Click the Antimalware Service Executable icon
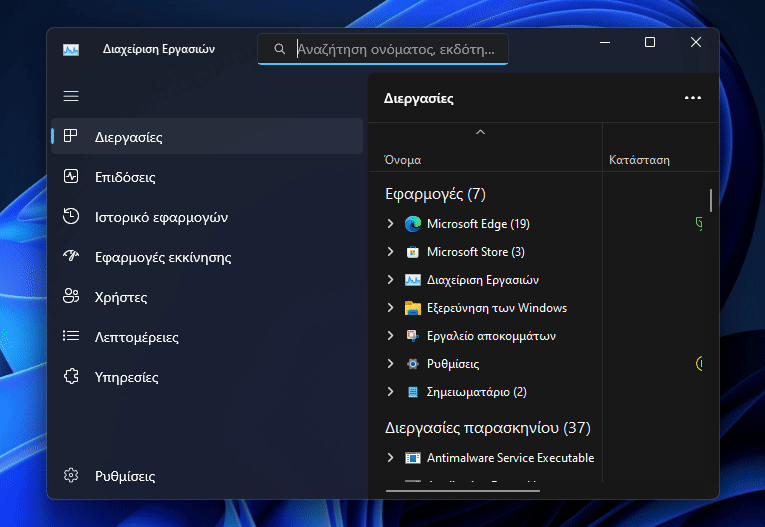This screenshot has height=527, width=765. pos(413,458)
